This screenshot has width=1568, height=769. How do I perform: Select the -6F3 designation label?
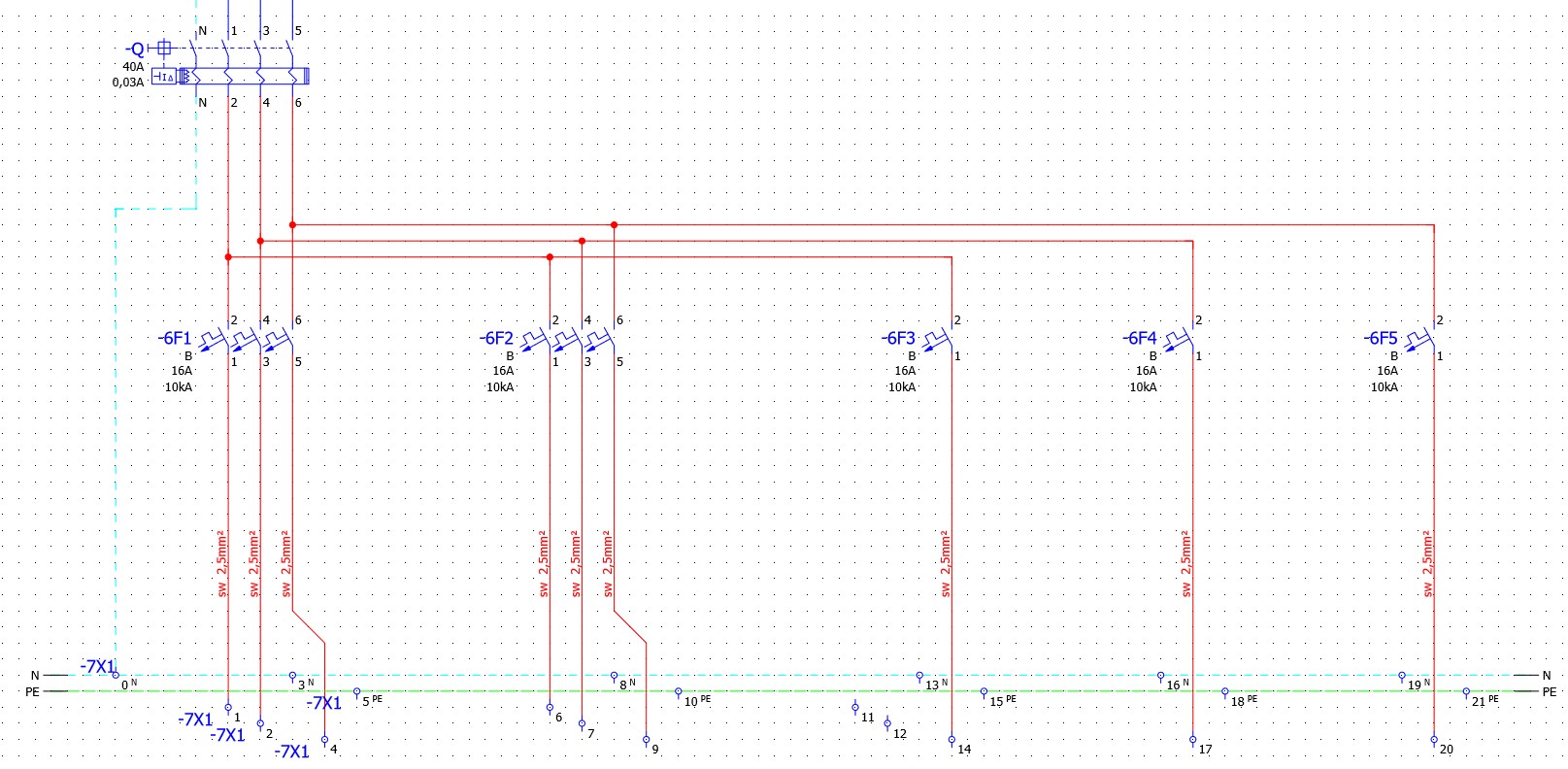pos(898,338)
